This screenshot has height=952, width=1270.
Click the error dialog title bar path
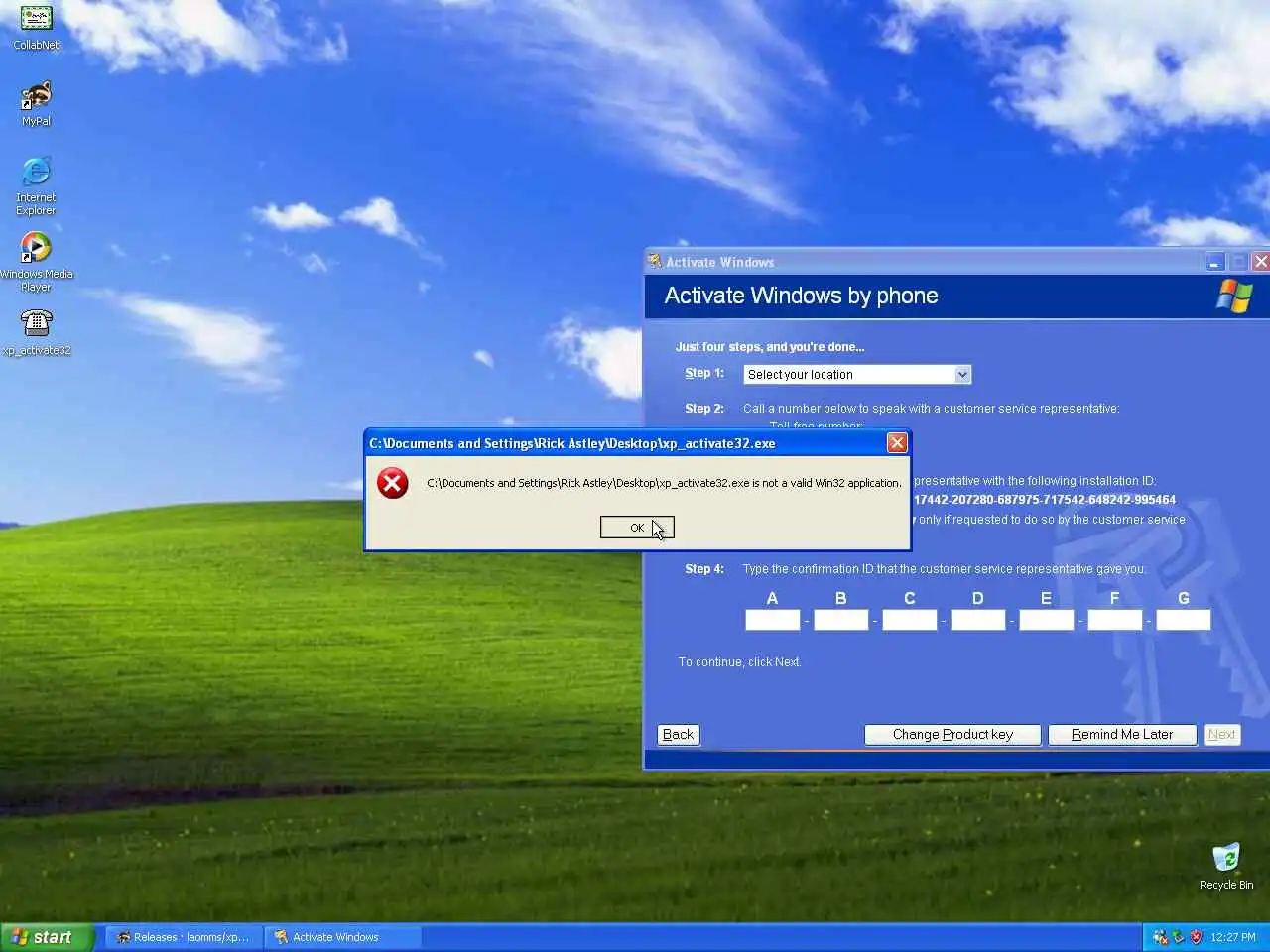coord(572,443)
